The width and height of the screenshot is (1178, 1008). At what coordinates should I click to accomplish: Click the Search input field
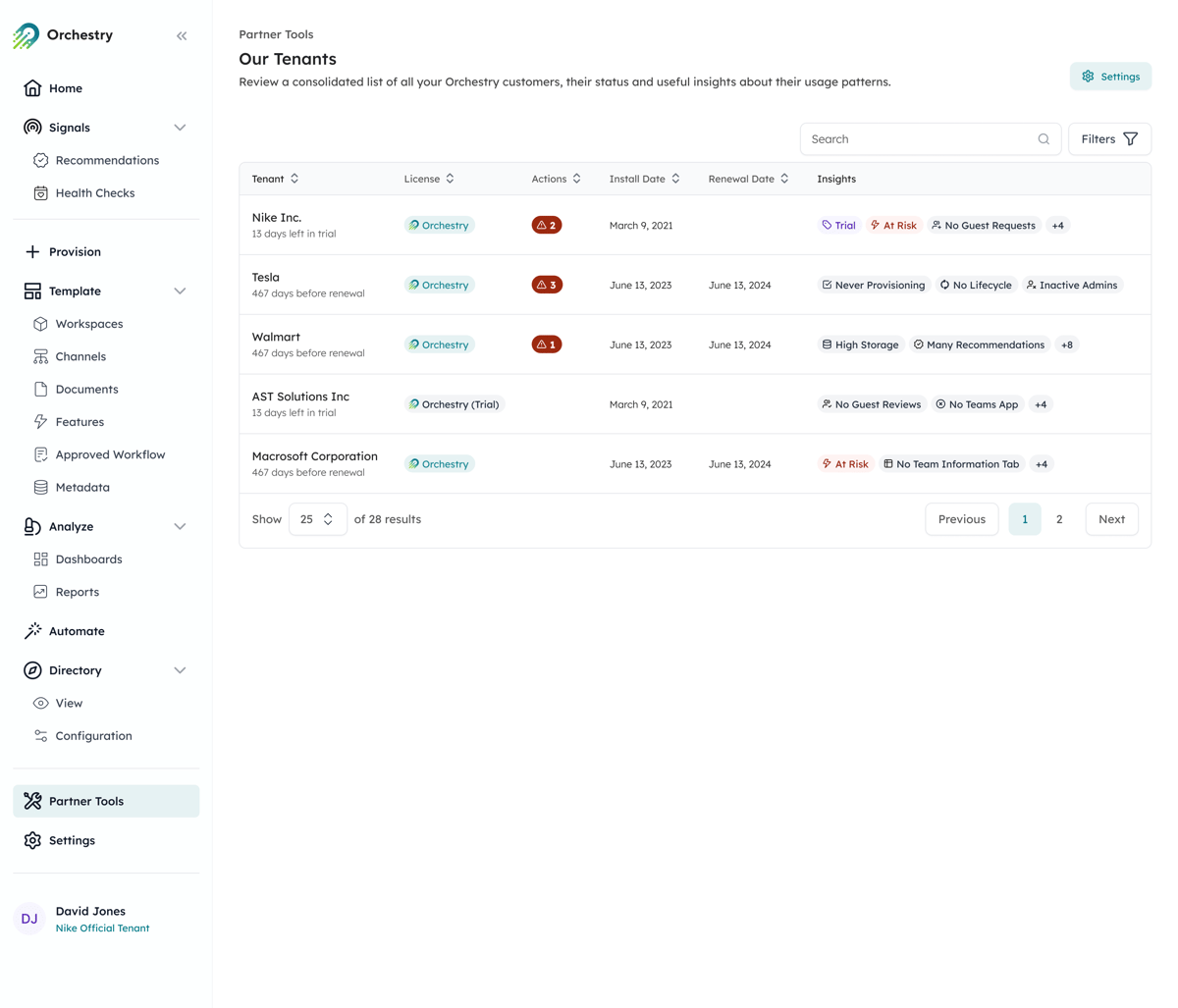[x=930, y=139]
